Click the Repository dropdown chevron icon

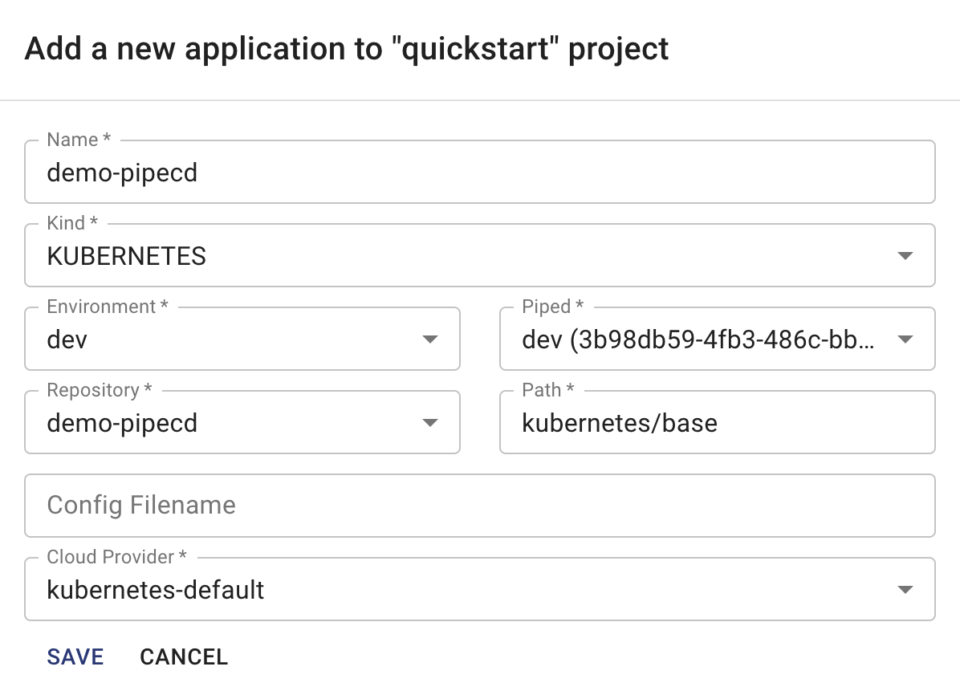point(432,422)
